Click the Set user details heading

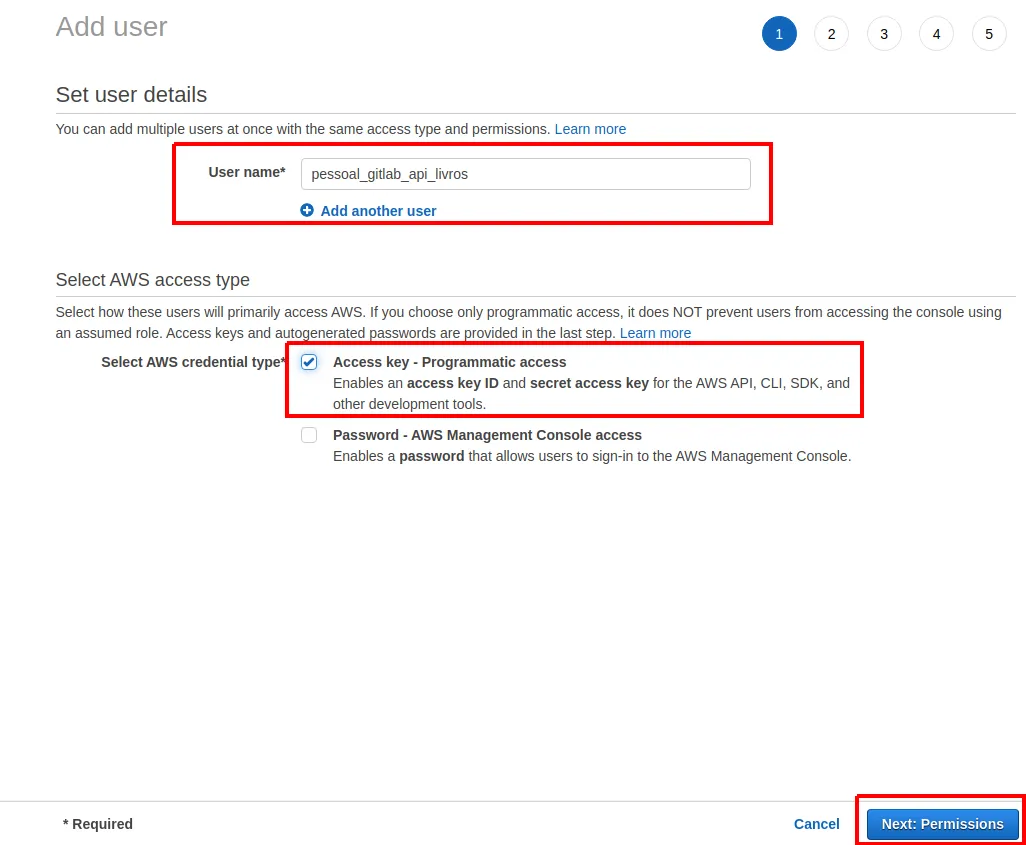tap(132, 94)
